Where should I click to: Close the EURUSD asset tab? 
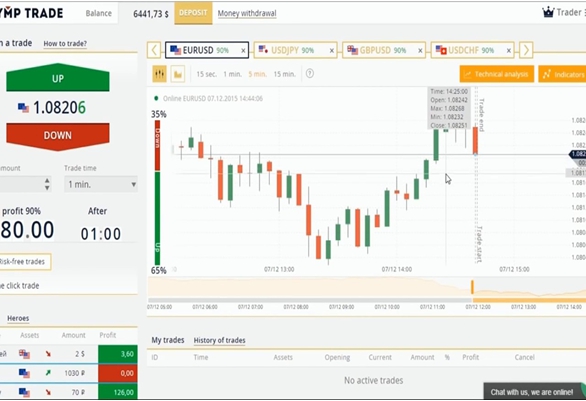(243, 50)
